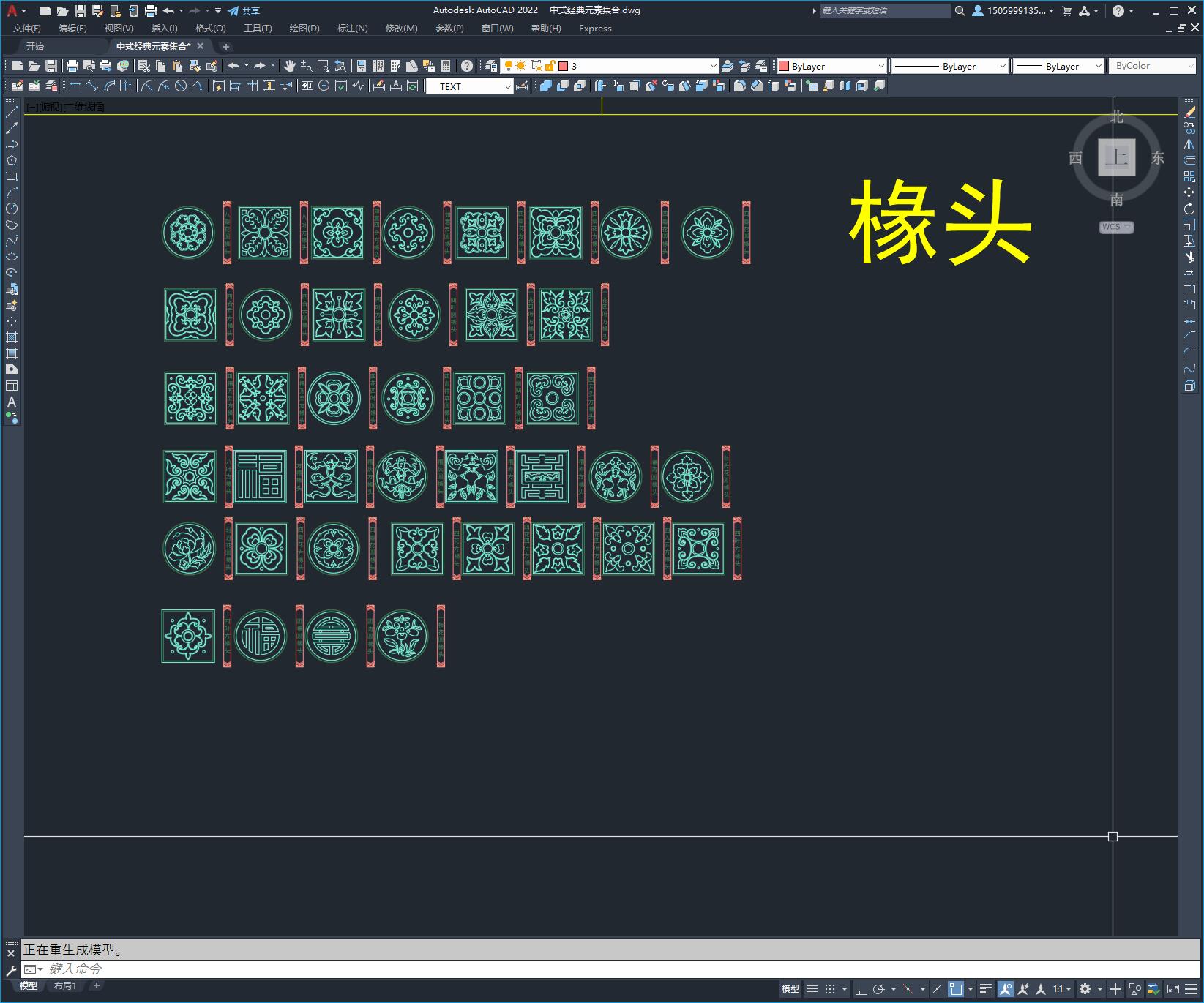Toggle ortho mode in status bar
Screen dimensions: 1204x1003
point(861,989)
